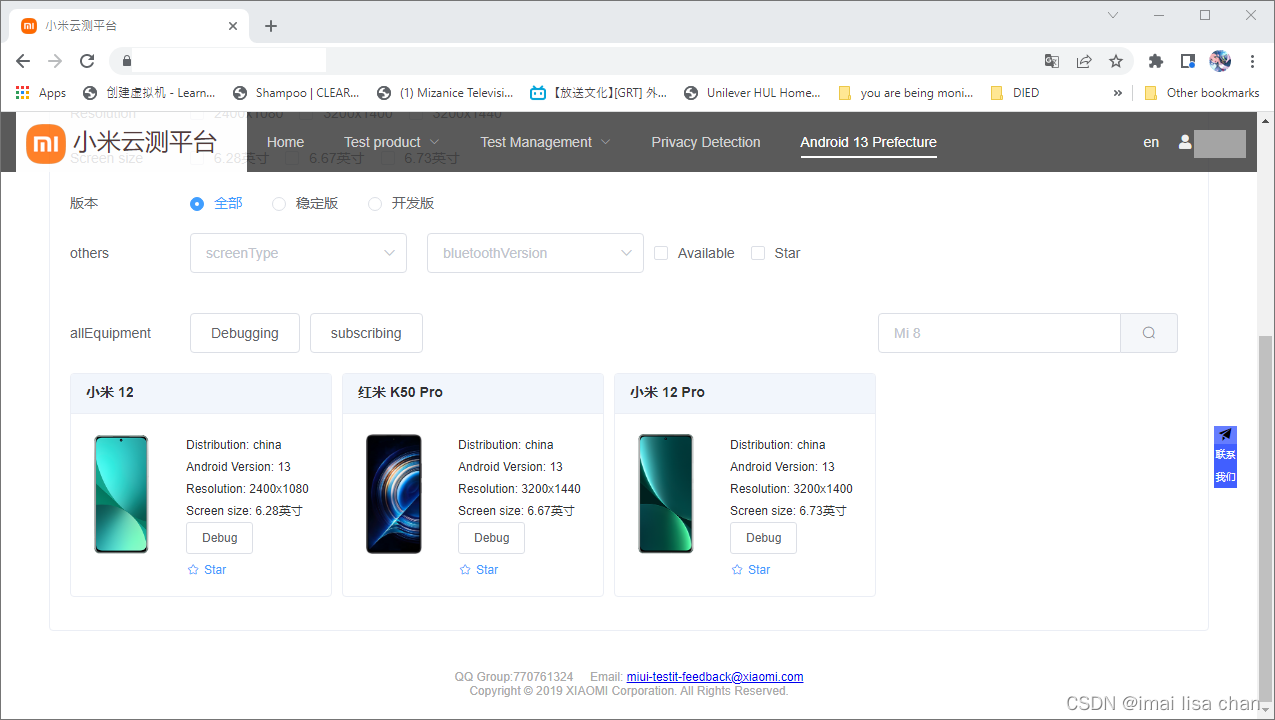Viewport: 1275px width, 720px height.
Task: Click the Mi 8 search input field
Action: click(x=999, y=333)
